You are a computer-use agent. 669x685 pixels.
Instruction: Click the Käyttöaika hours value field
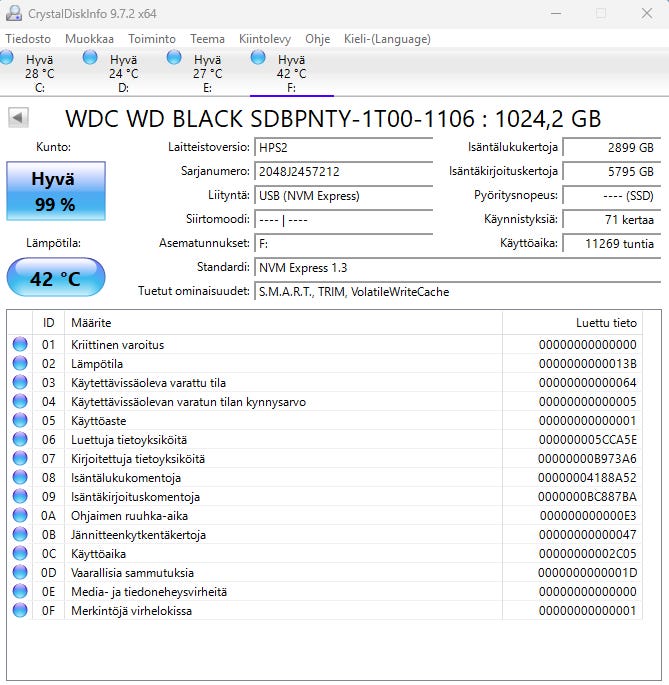[x=609, y=243]
